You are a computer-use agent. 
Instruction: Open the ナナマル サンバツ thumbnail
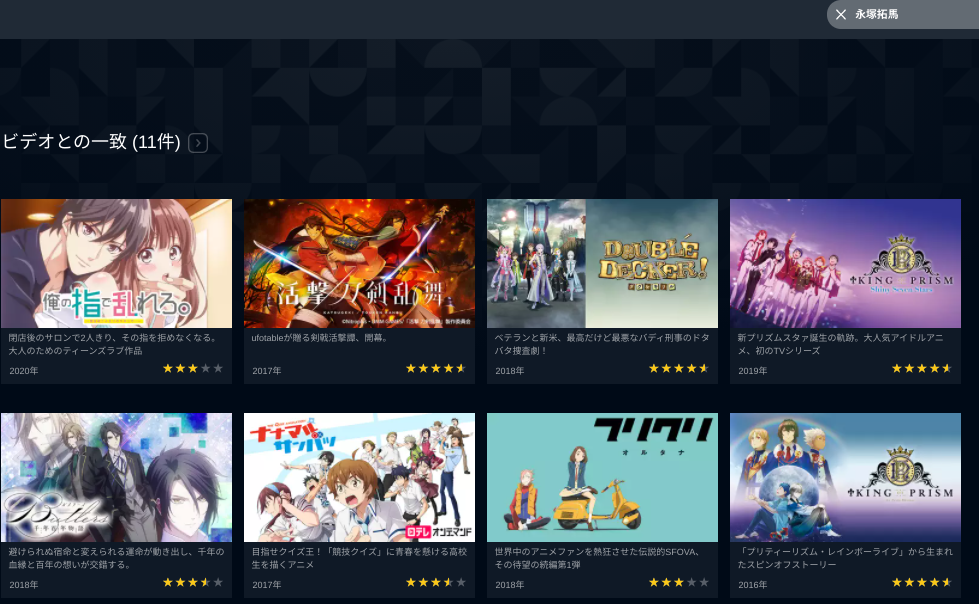(359, 477)
